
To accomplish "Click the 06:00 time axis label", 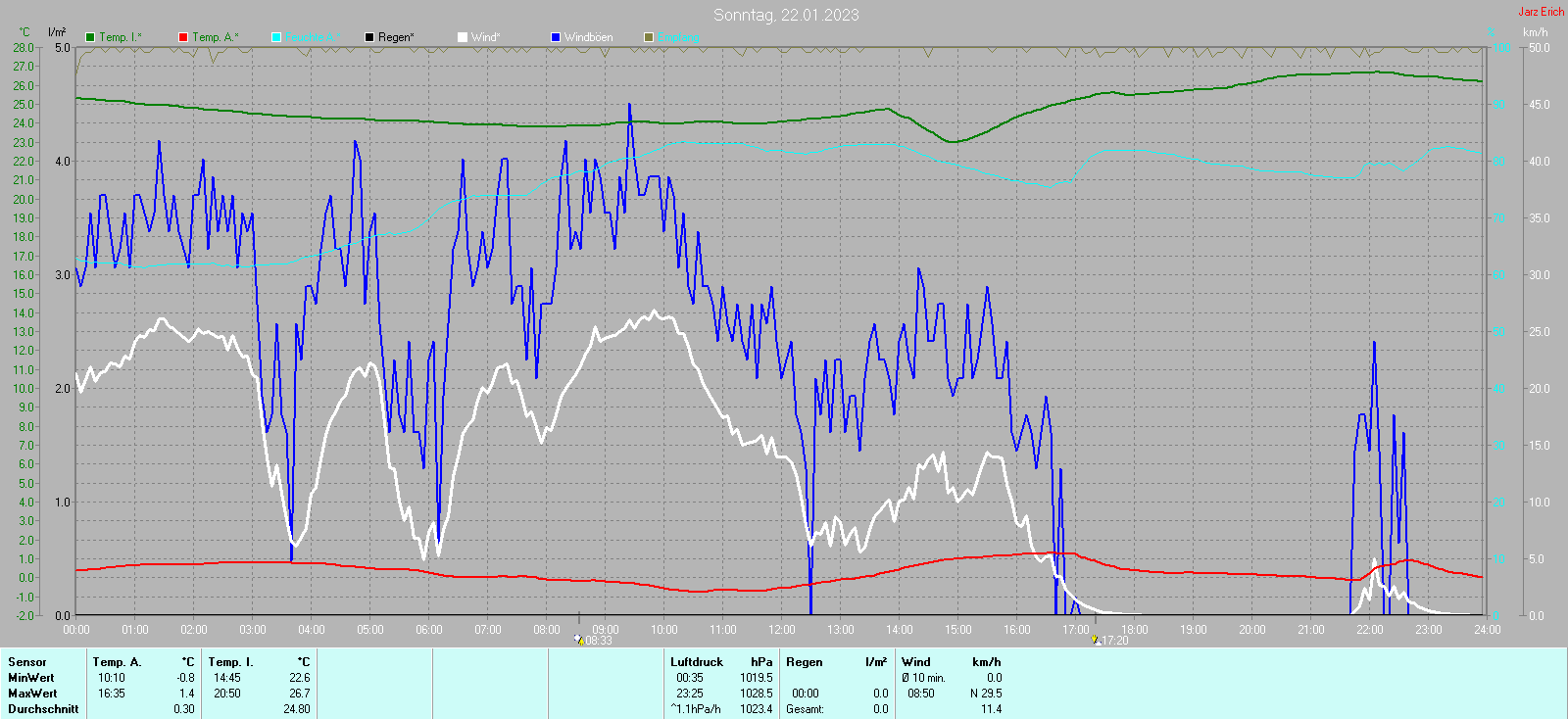I will 429,630.
